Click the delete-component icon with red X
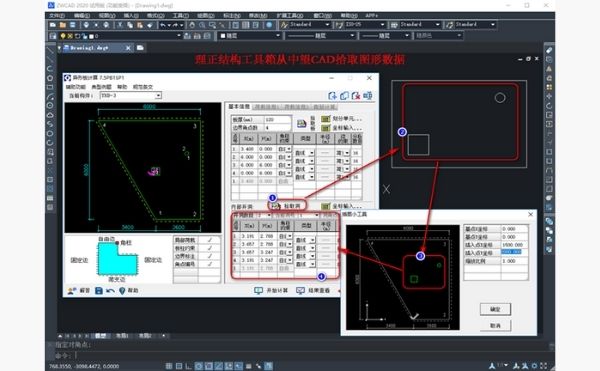 click(x=356, y=96)
